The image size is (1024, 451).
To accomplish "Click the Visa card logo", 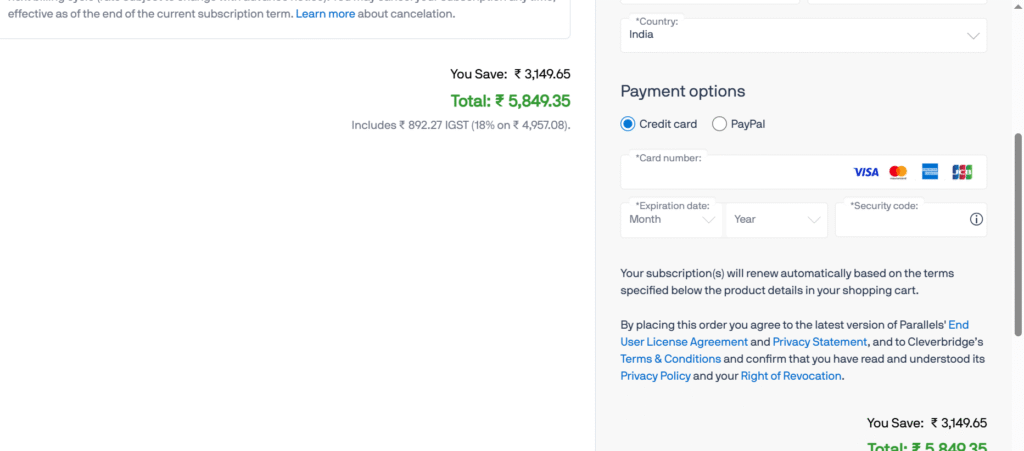I will tap(865, 172).
